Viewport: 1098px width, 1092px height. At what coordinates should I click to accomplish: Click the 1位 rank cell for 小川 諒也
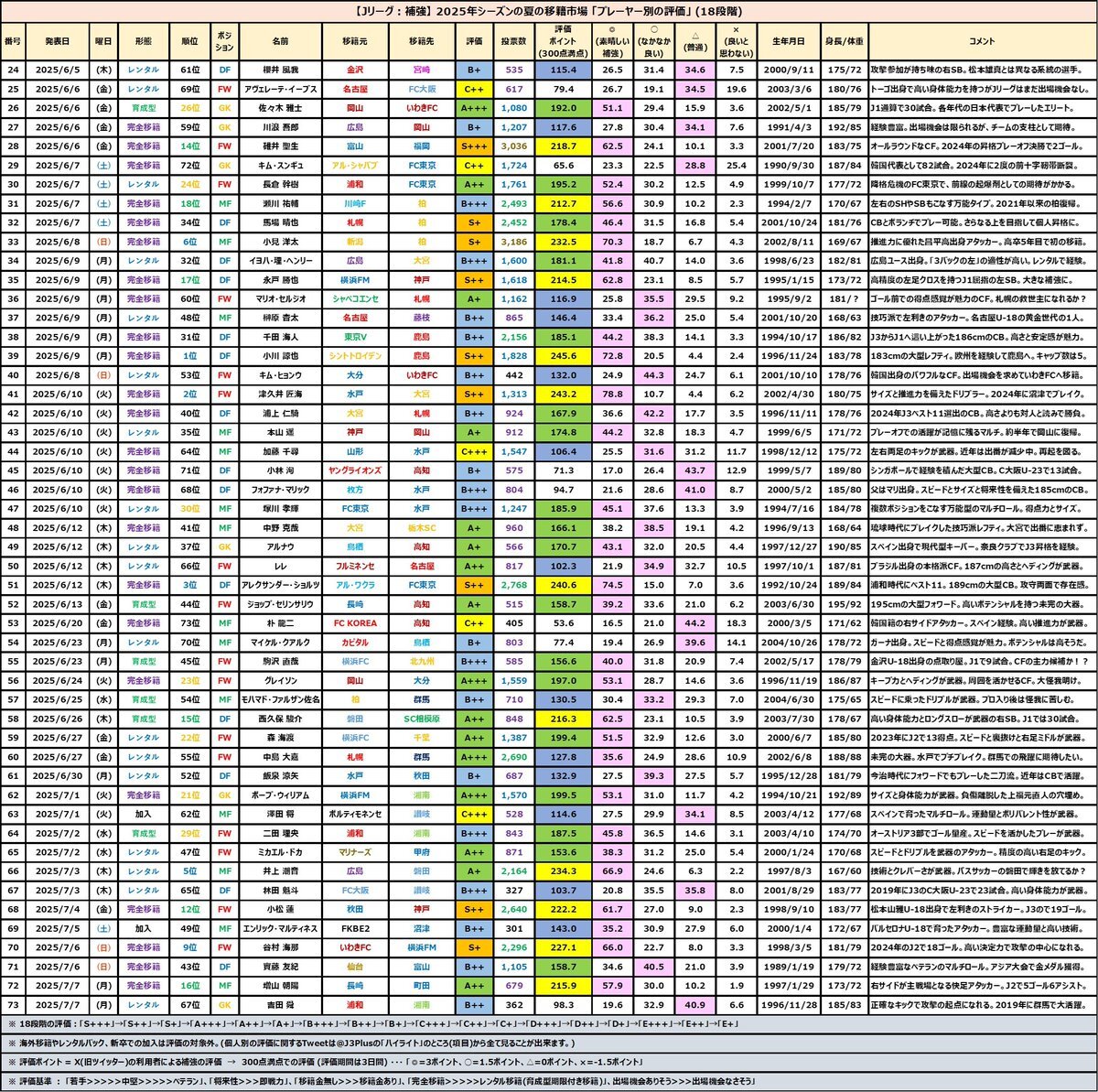189,358
